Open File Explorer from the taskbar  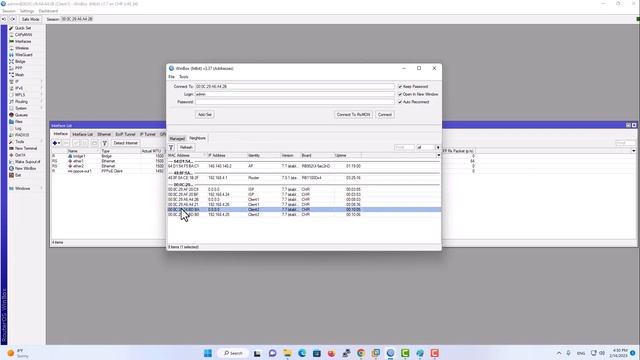pos(287,353)
